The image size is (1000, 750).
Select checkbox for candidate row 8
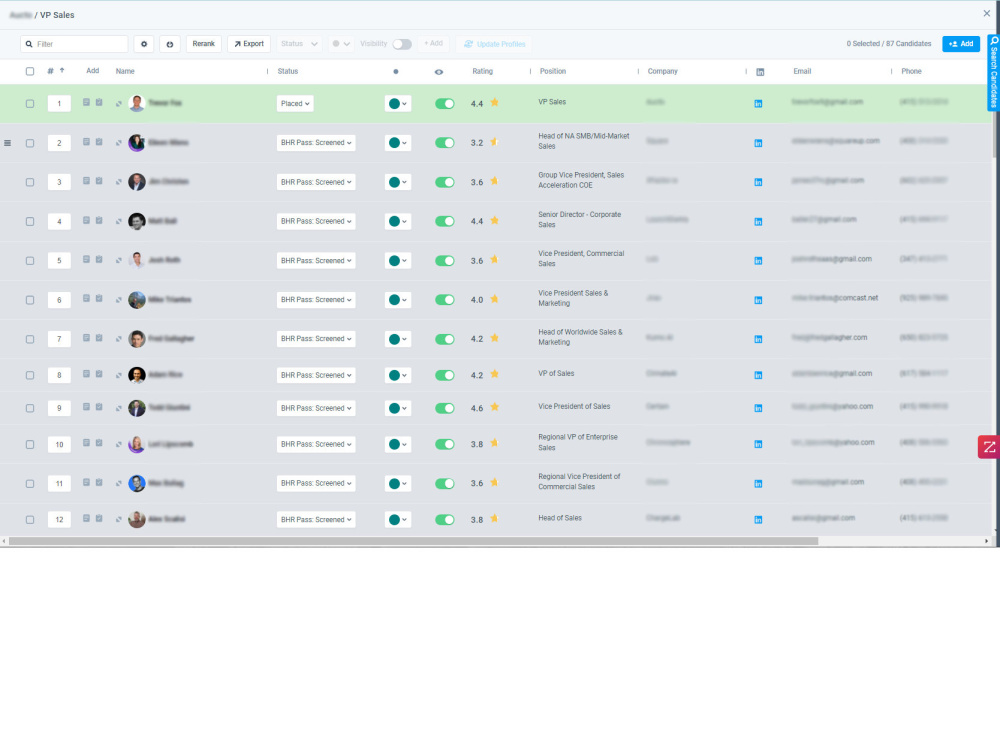(30, 375)
